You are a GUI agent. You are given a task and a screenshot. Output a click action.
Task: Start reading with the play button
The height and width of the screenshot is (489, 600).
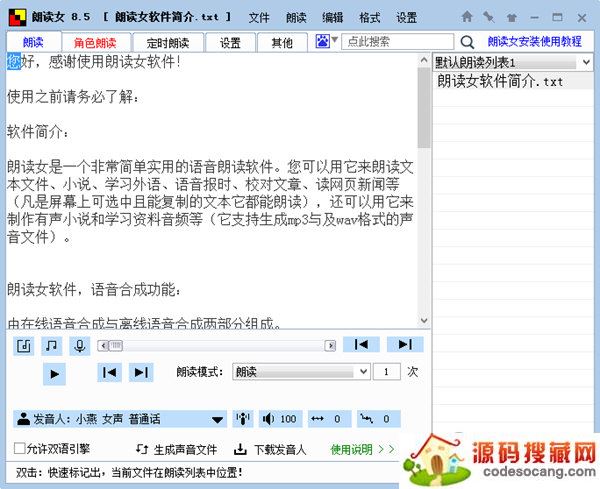(x=54, y=374)
